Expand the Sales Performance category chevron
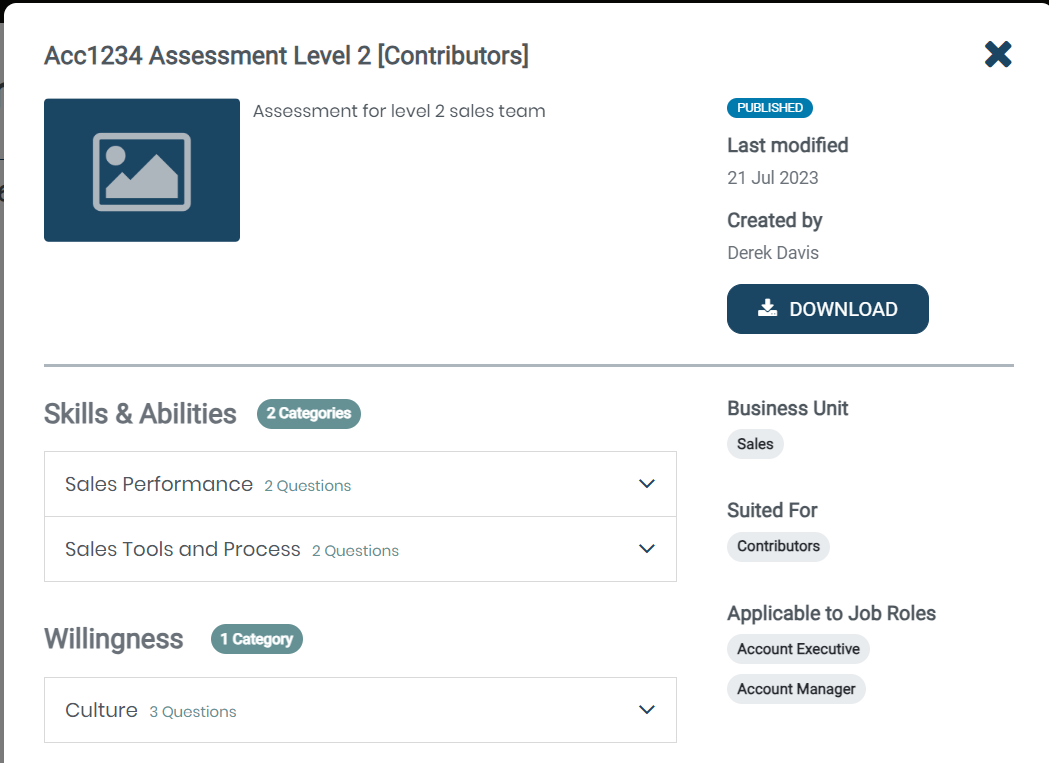Image resolution: width=1049 pixels, height=763 pixels. coord(646,484)
